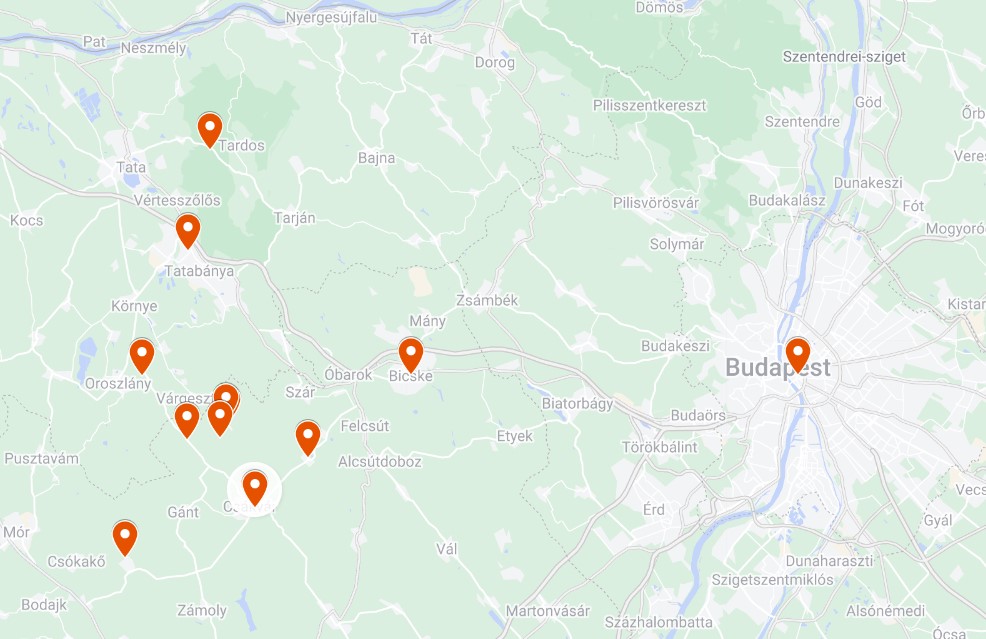The image size is (986, 639).
Task: Click the Zsámbék town label
Action: [487, 301]
